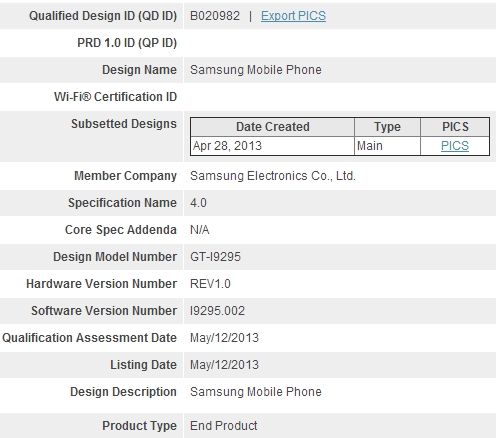496x438 pixels.
Task: Select the Apr 28, 2013 date cell
Action: point(272,146)
